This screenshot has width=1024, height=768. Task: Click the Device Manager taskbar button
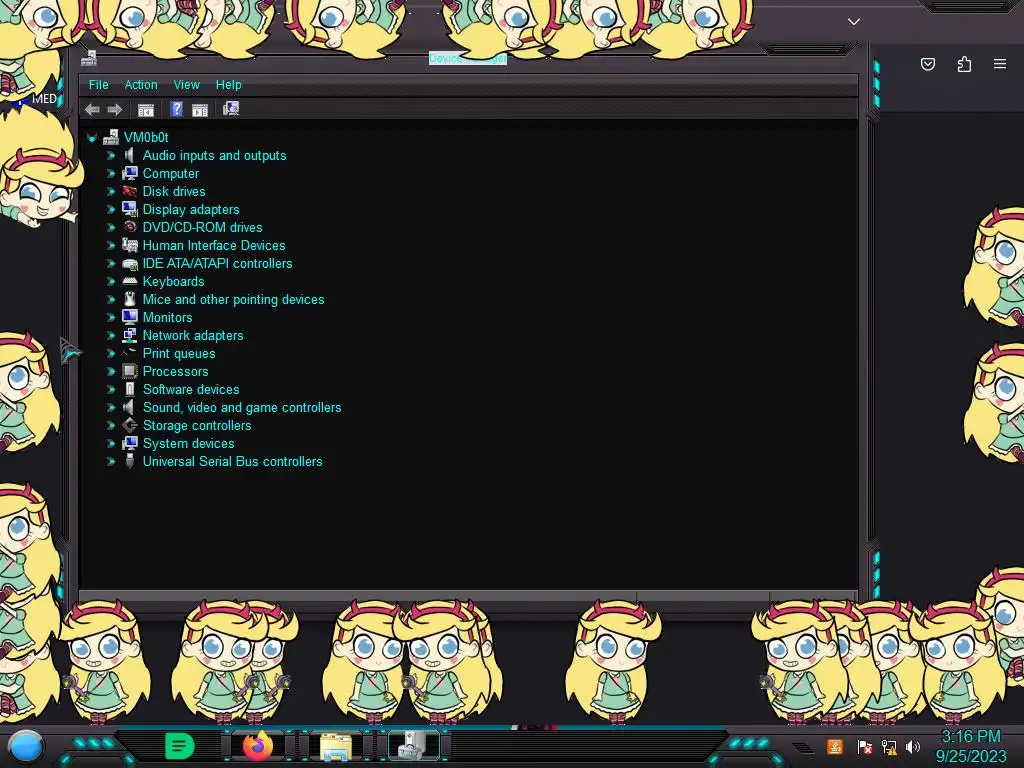coord(415,746)
